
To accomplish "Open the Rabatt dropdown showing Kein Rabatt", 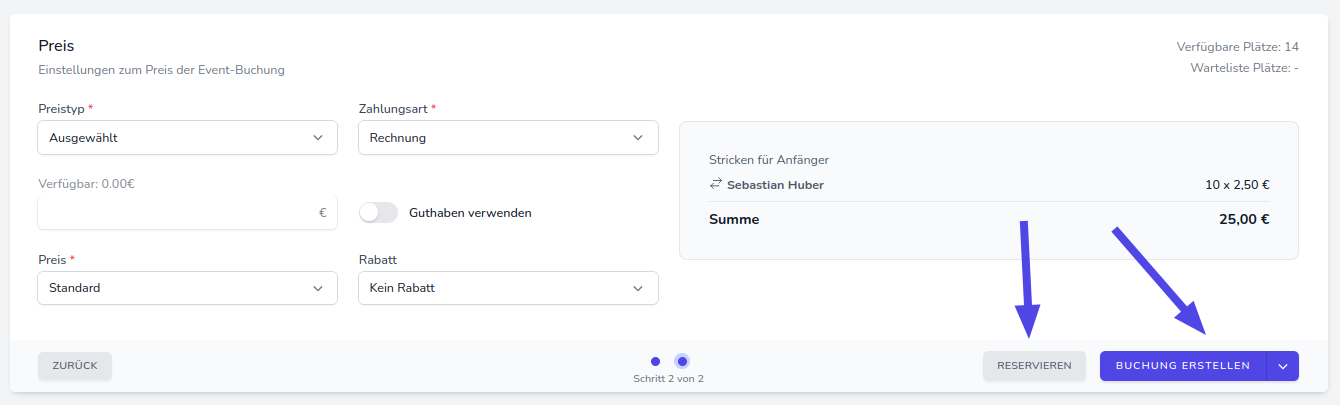I will tap(508, 288).
